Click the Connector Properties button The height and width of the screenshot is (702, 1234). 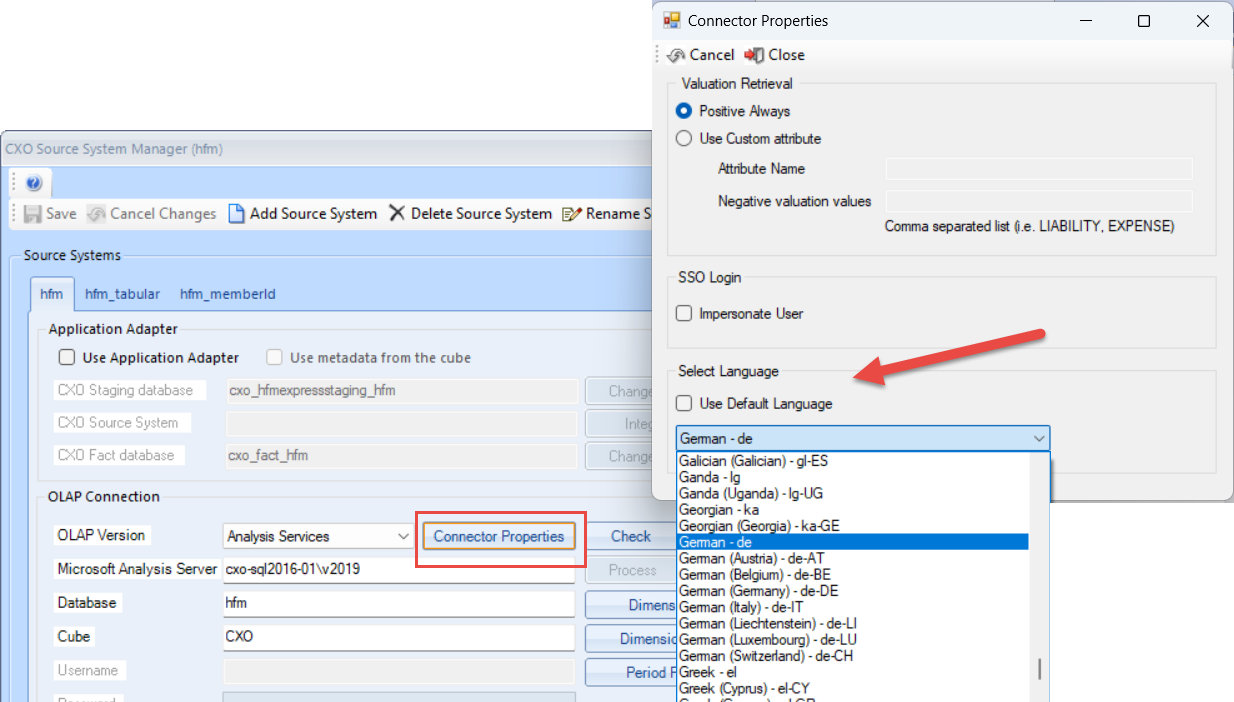(499, 536)
